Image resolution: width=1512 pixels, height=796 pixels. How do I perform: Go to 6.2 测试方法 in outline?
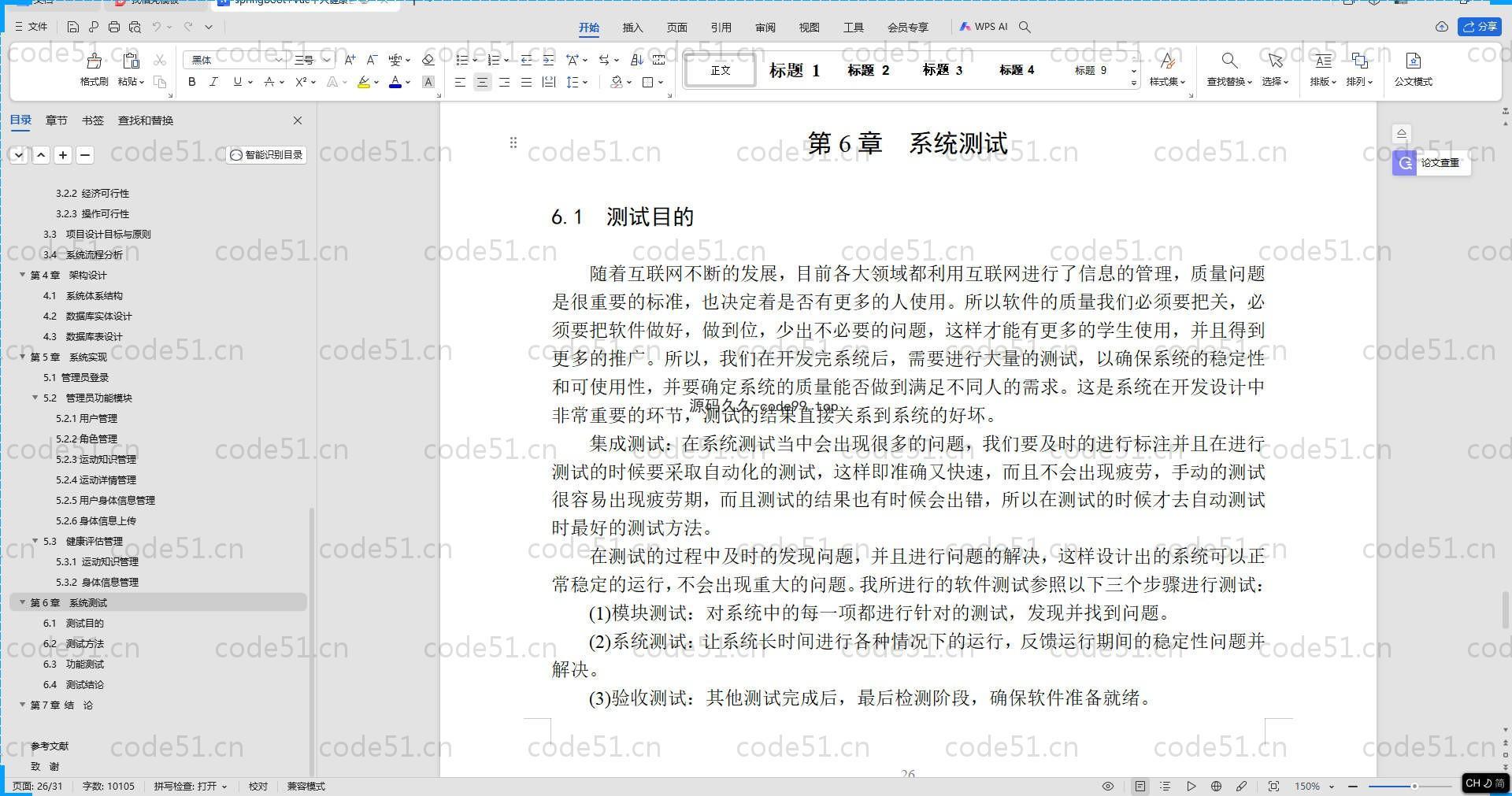pos(73,643)
